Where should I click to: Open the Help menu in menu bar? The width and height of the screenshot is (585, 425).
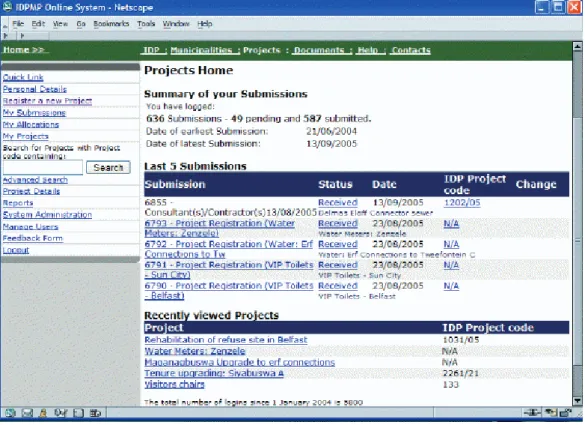click(204, 24)
